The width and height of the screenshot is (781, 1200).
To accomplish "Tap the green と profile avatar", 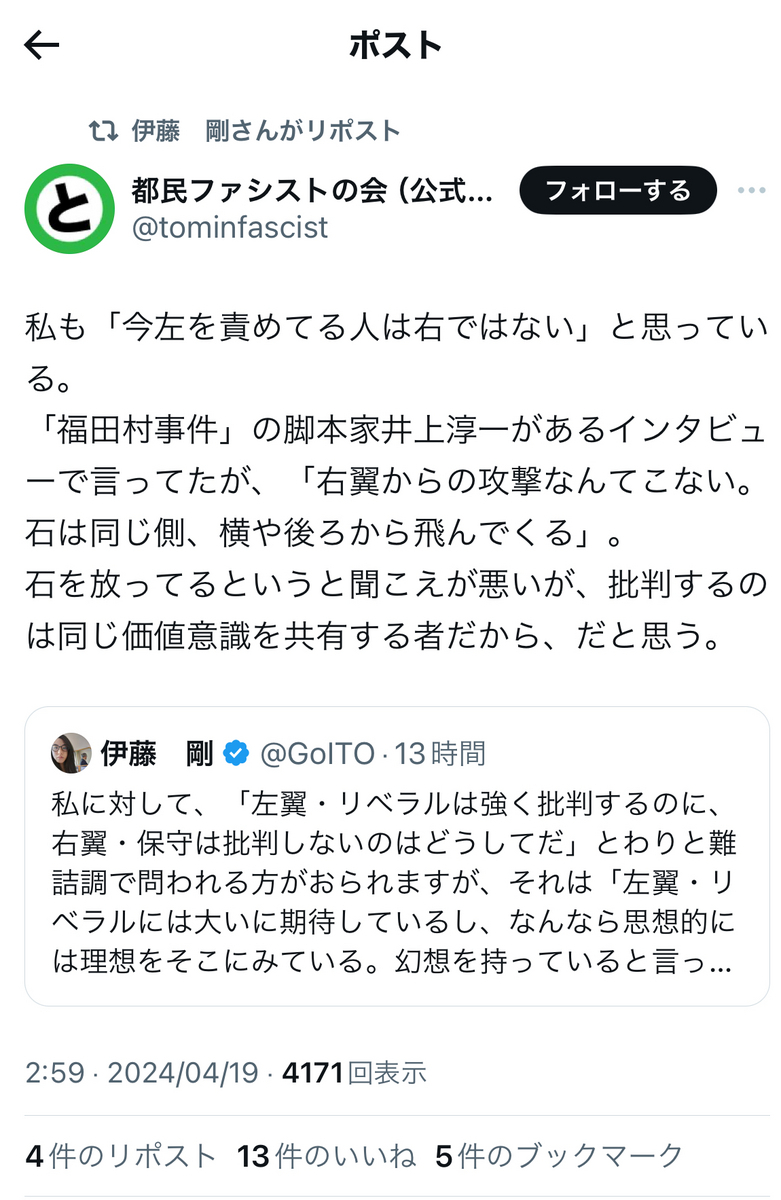I will 67,208.
